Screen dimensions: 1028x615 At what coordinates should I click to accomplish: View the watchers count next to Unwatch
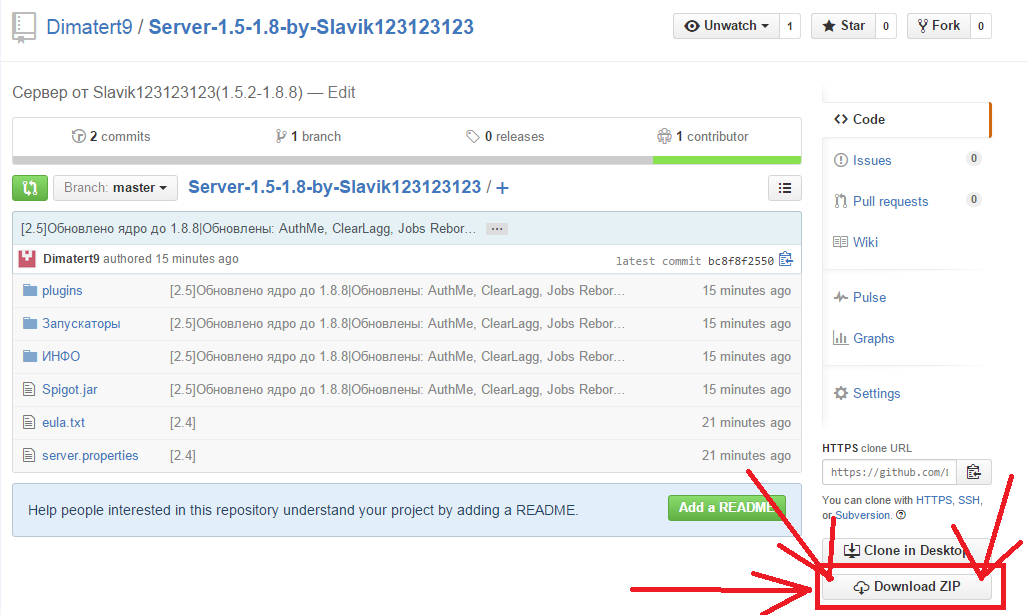790,26
